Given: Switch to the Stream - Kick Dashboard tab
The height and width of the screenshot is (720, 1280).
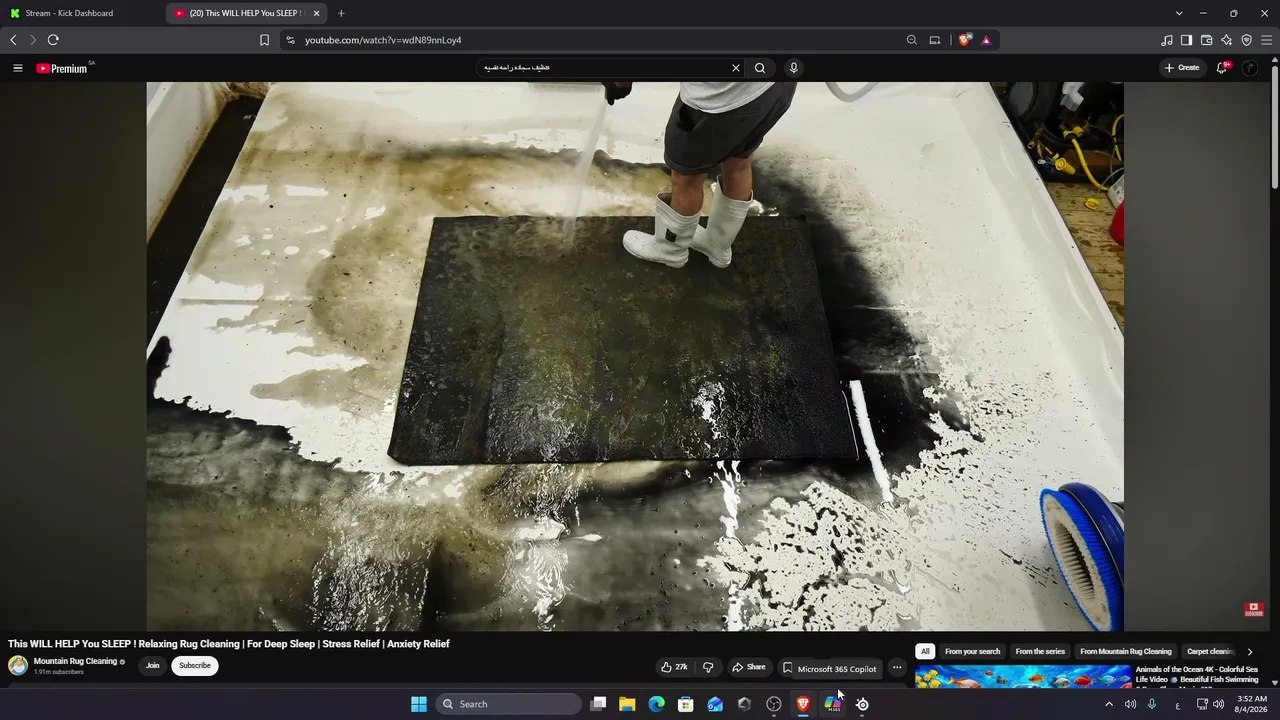Looking at the screenshot, I should coord(82,13).
